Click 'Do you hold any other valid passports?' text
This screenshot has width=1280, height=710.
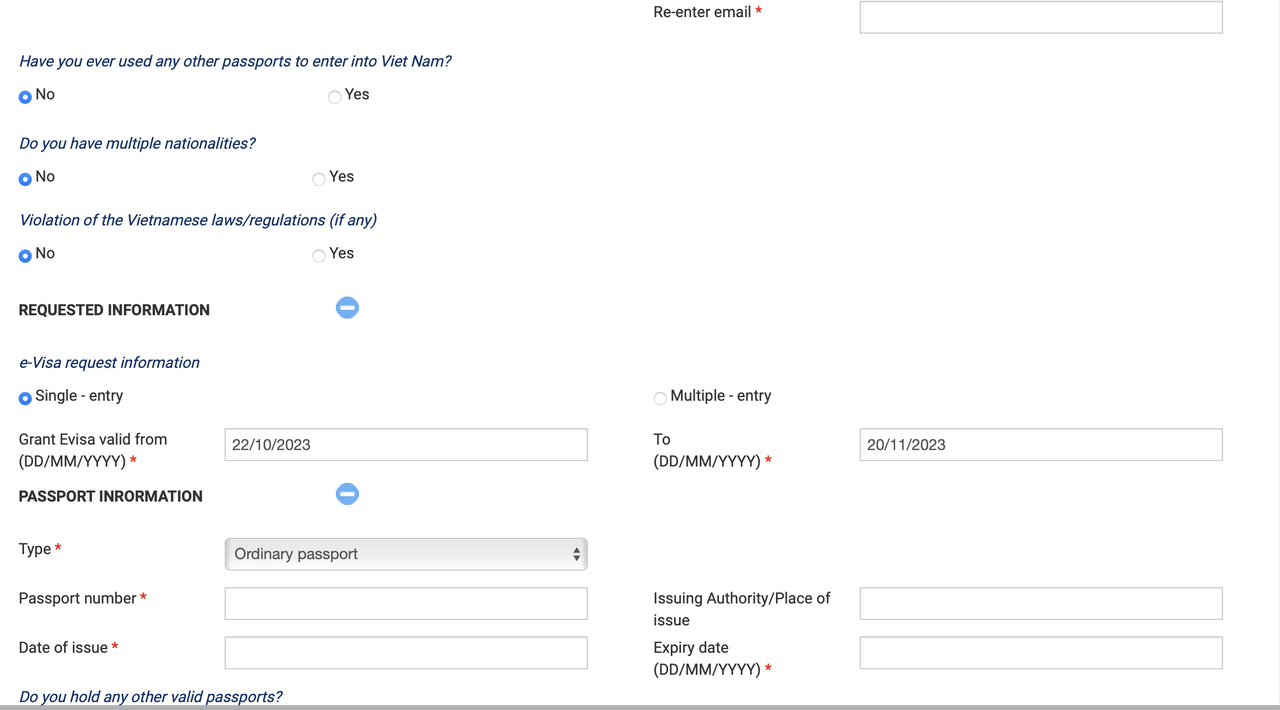[x=150, y=696]
